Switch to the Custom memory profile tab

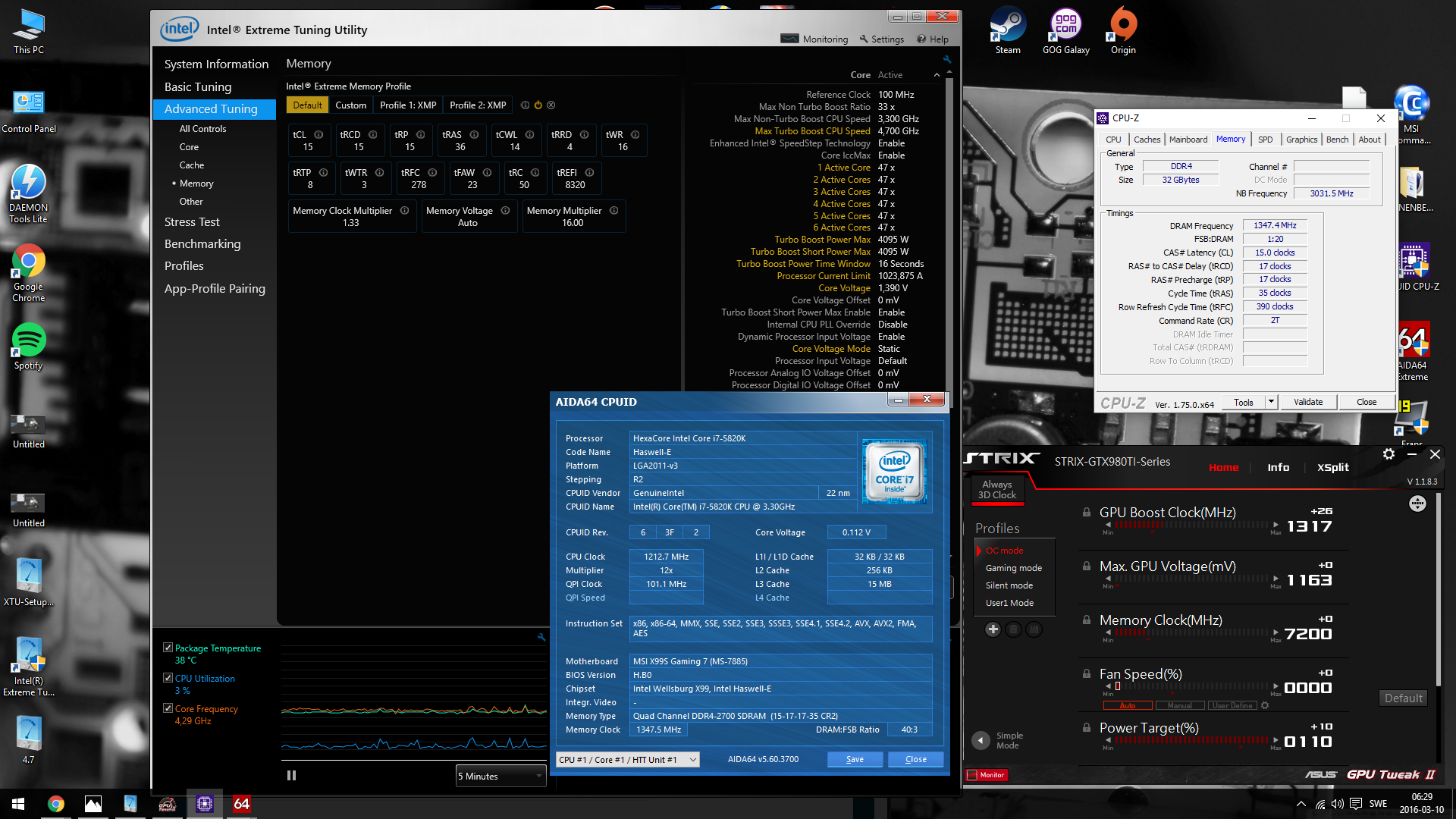click(x=351, y=105)
